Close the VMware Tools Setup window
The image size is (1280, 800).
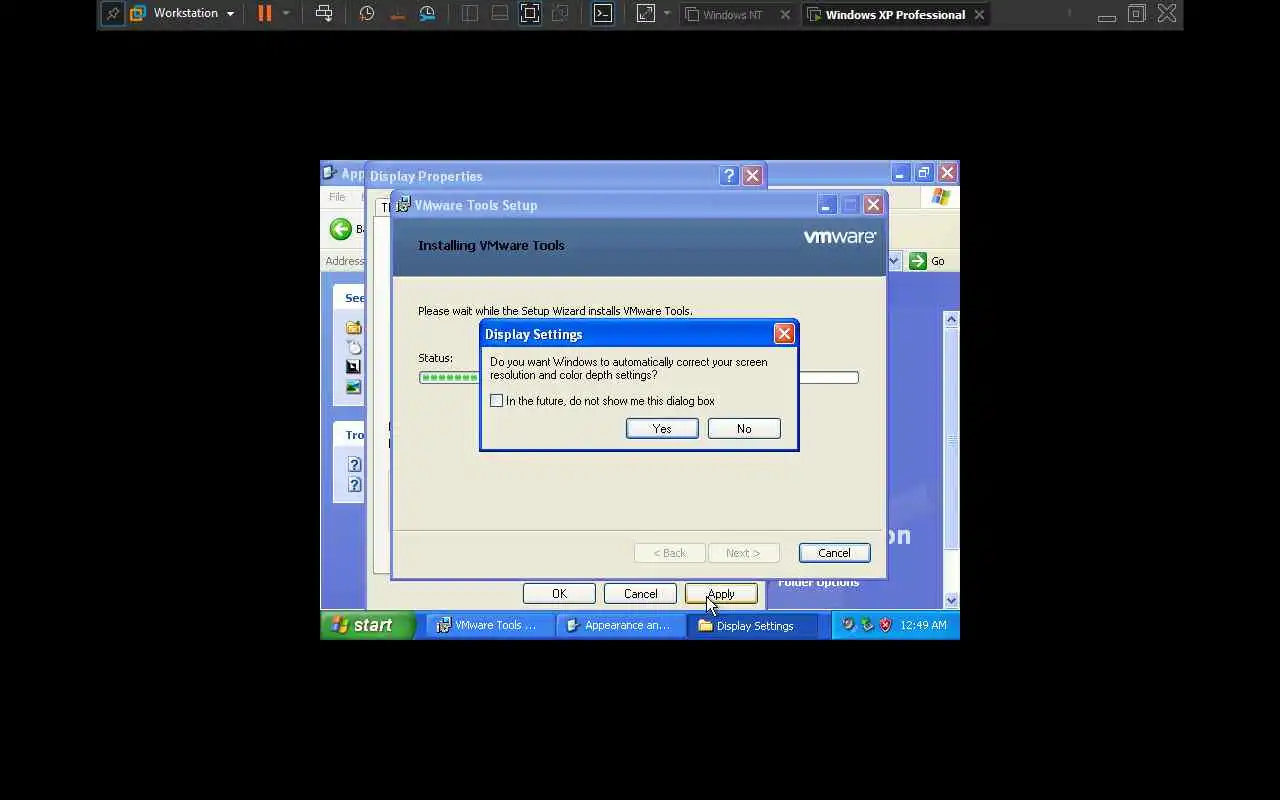click(873, 205)
